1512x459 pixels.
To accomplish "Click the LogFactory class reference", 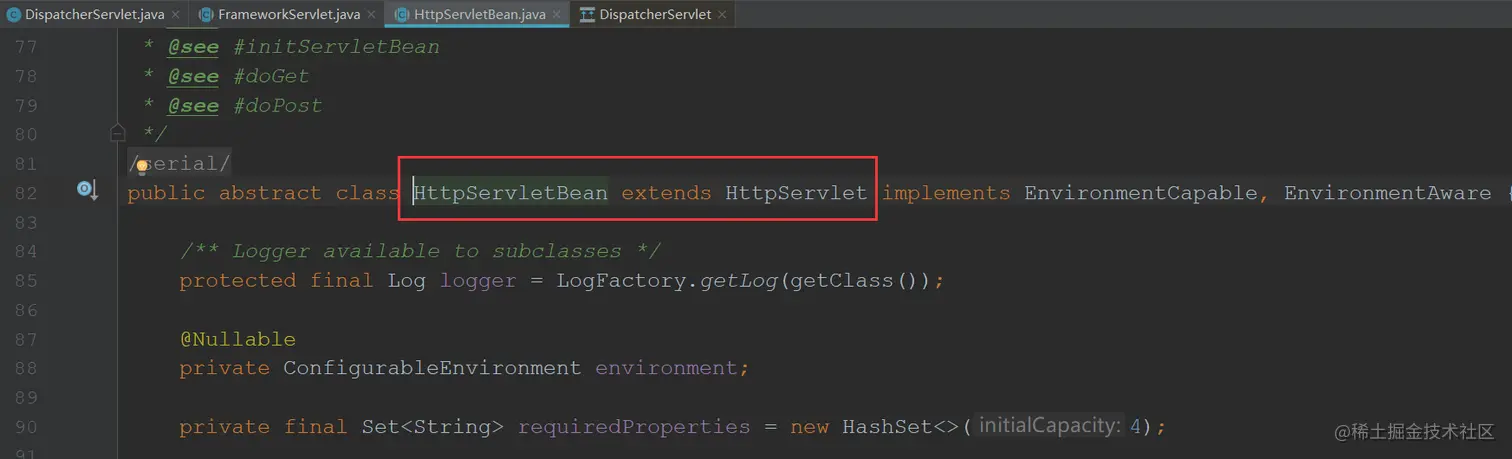I will [x=621, y=280].
